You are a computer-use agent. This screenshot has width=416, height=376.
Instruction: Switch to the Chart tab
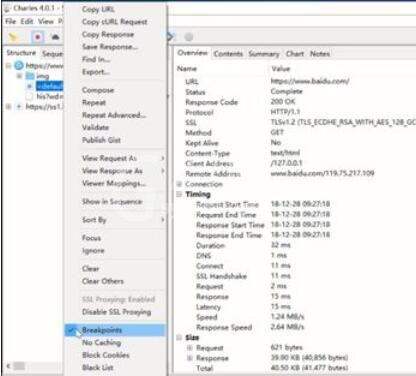tap(295, 54)
